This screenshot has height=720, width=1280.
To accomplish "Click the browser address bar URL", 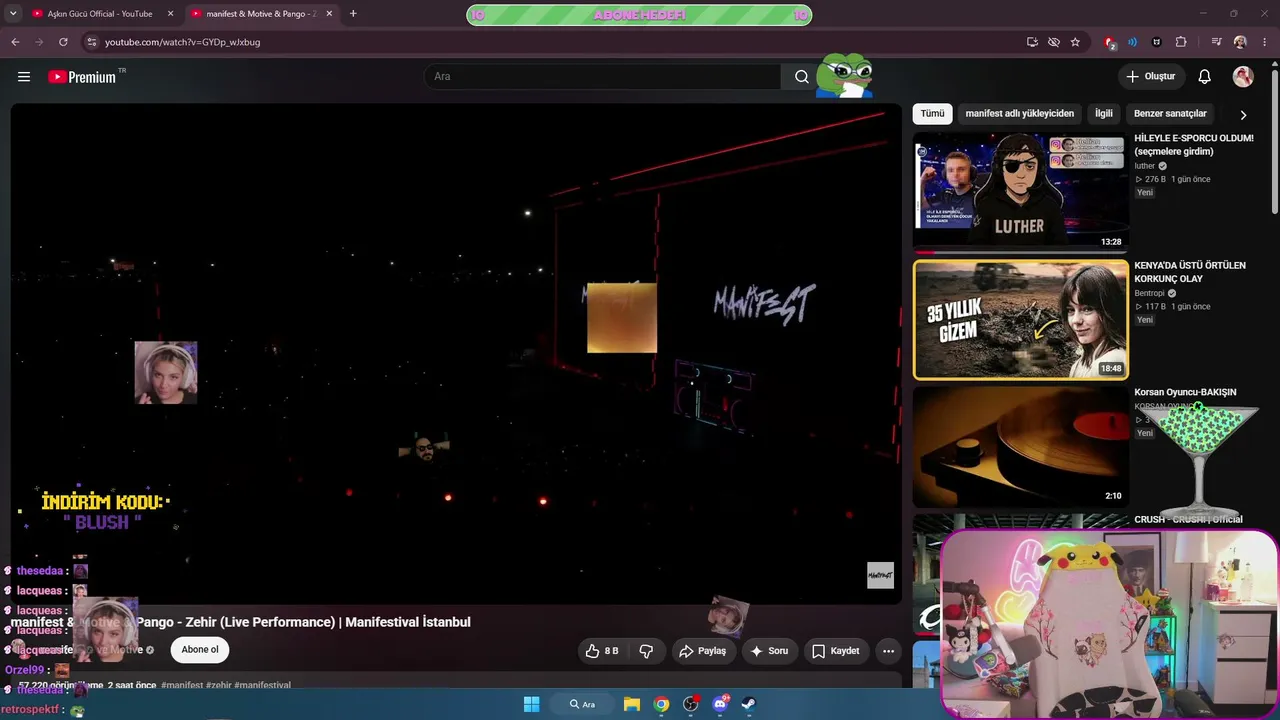I will 183,42.
